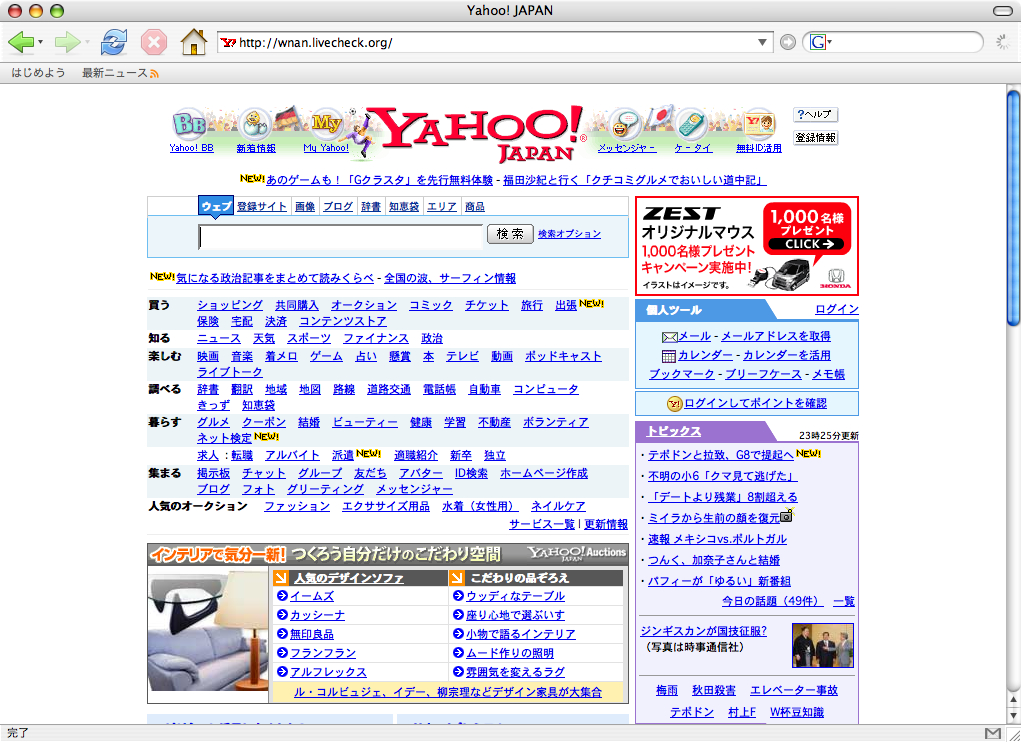Viewport: 1021px width, 742px height.
Task: Click the 無料ID活用 icon
Action: [x=759, y=124]
